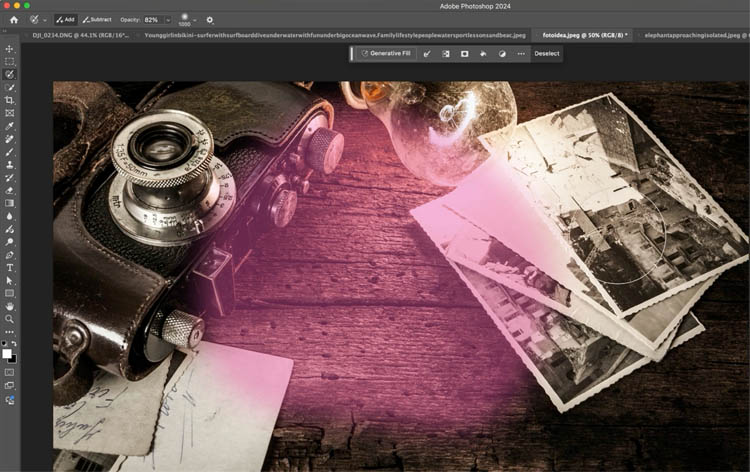Select the Eraser tool
Viewport: 750px width, 472px height.
[9, 190]
